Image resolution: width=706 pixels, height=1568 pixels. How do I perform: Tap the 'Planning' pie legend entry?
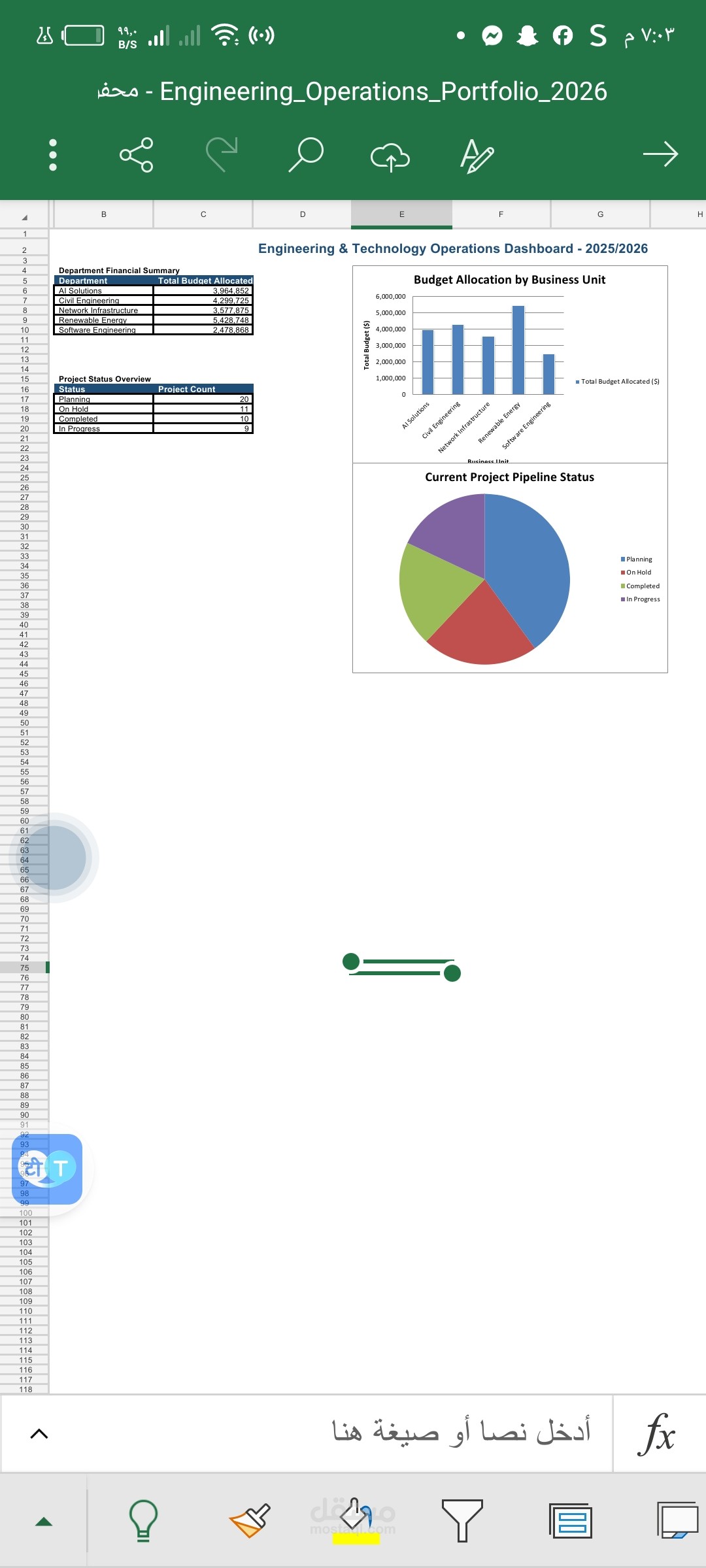[x=636, y=559]
